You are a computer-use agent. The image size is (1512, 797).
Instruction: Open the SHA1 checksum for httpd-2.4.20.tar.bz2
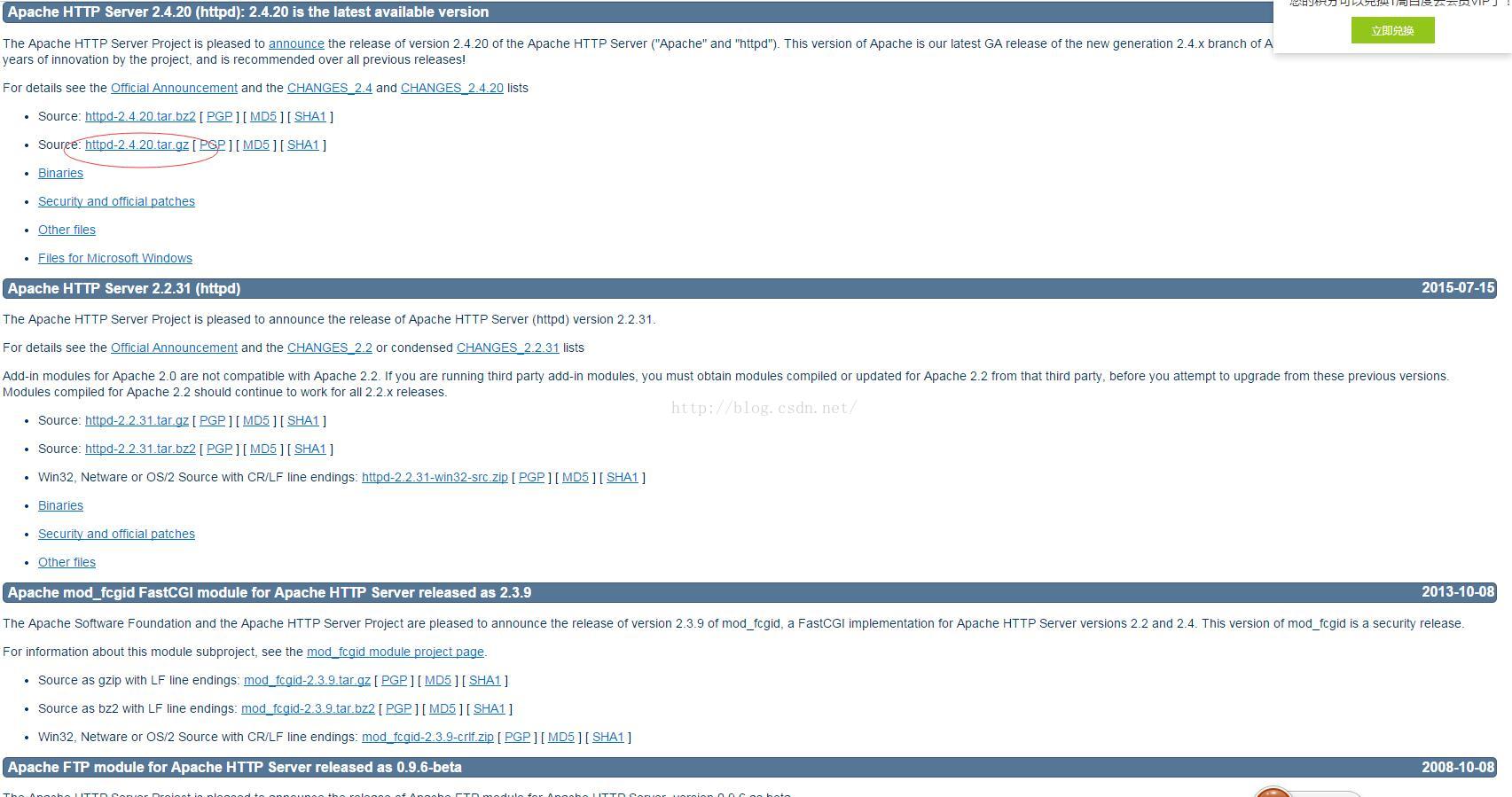[310, 116]
